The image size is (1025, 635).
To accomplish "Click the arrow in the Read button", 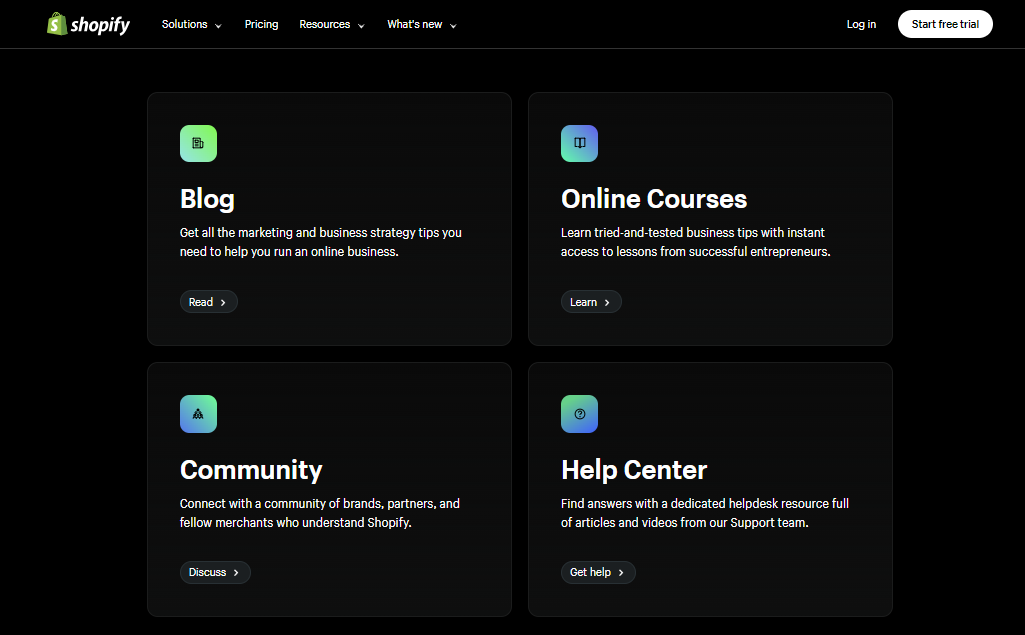I will pyautogui.click(x=223, y=302).
